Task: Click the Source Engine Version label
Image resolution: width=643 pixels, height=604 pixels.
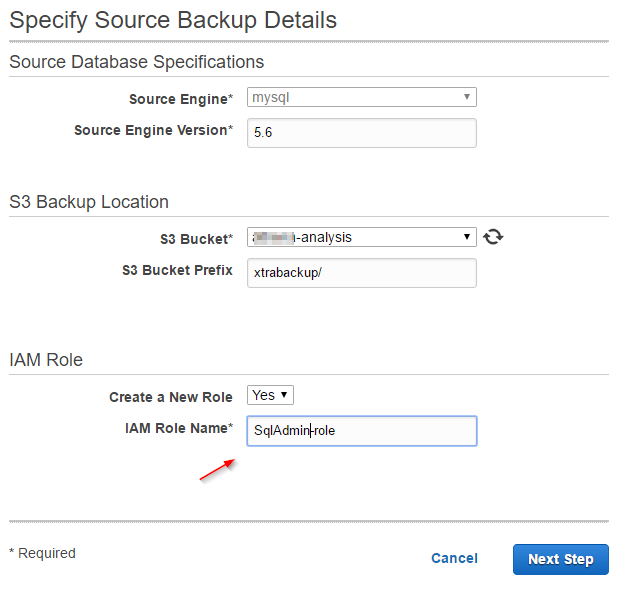Action: tap(153, 130)
